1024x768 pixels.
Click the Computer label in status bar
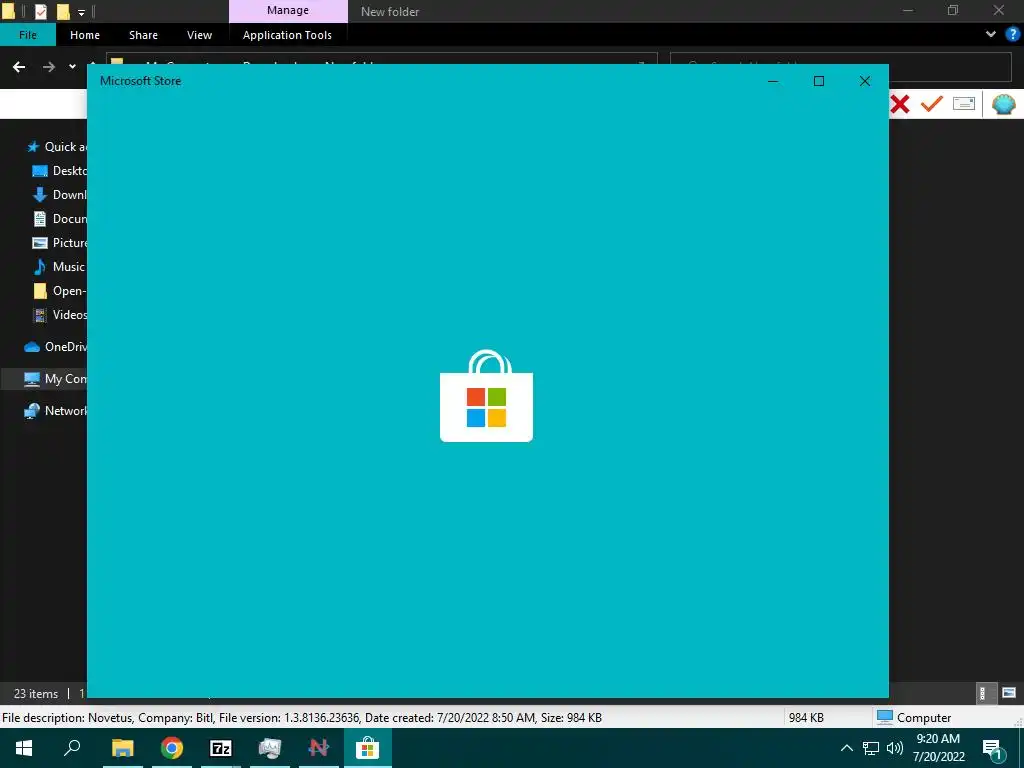(923, 717)
